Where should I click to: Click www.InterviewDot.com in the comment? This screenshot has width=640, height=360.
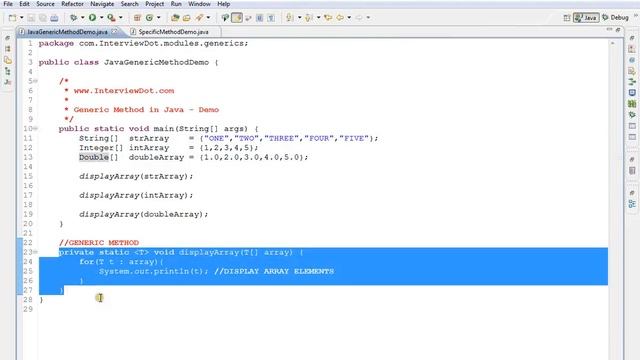(x=124, y=91)
